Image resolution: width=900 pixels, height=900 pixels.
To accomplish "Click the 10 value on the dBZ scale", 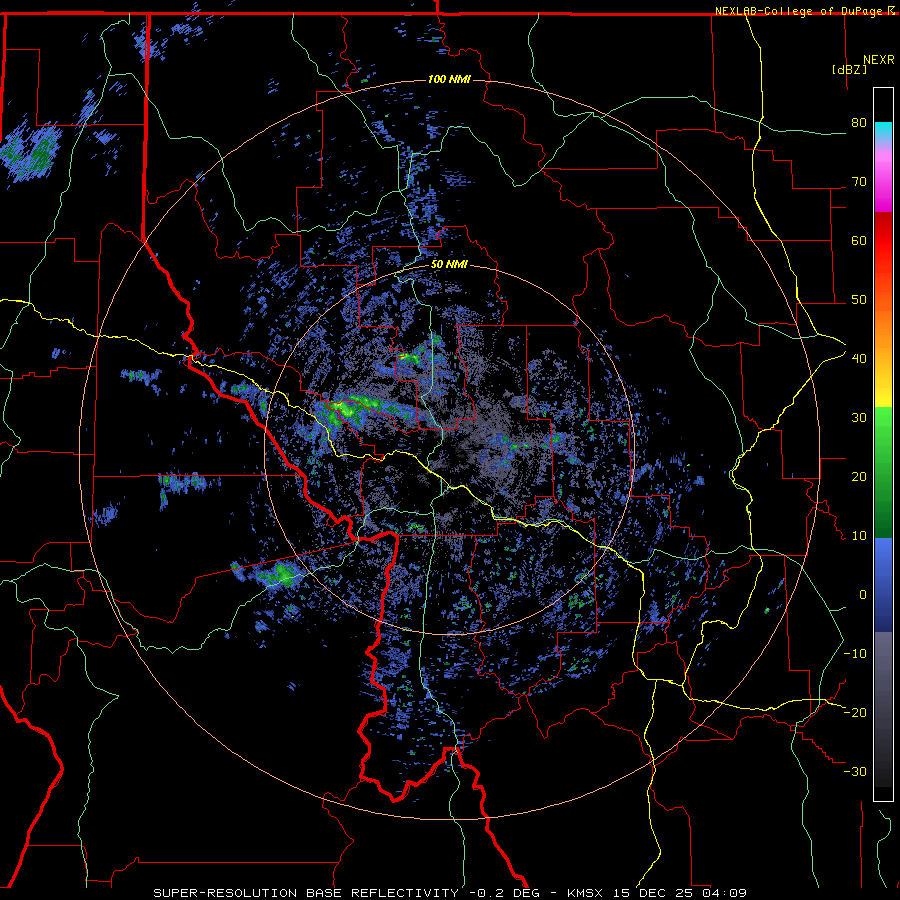I will pos(859,536).
